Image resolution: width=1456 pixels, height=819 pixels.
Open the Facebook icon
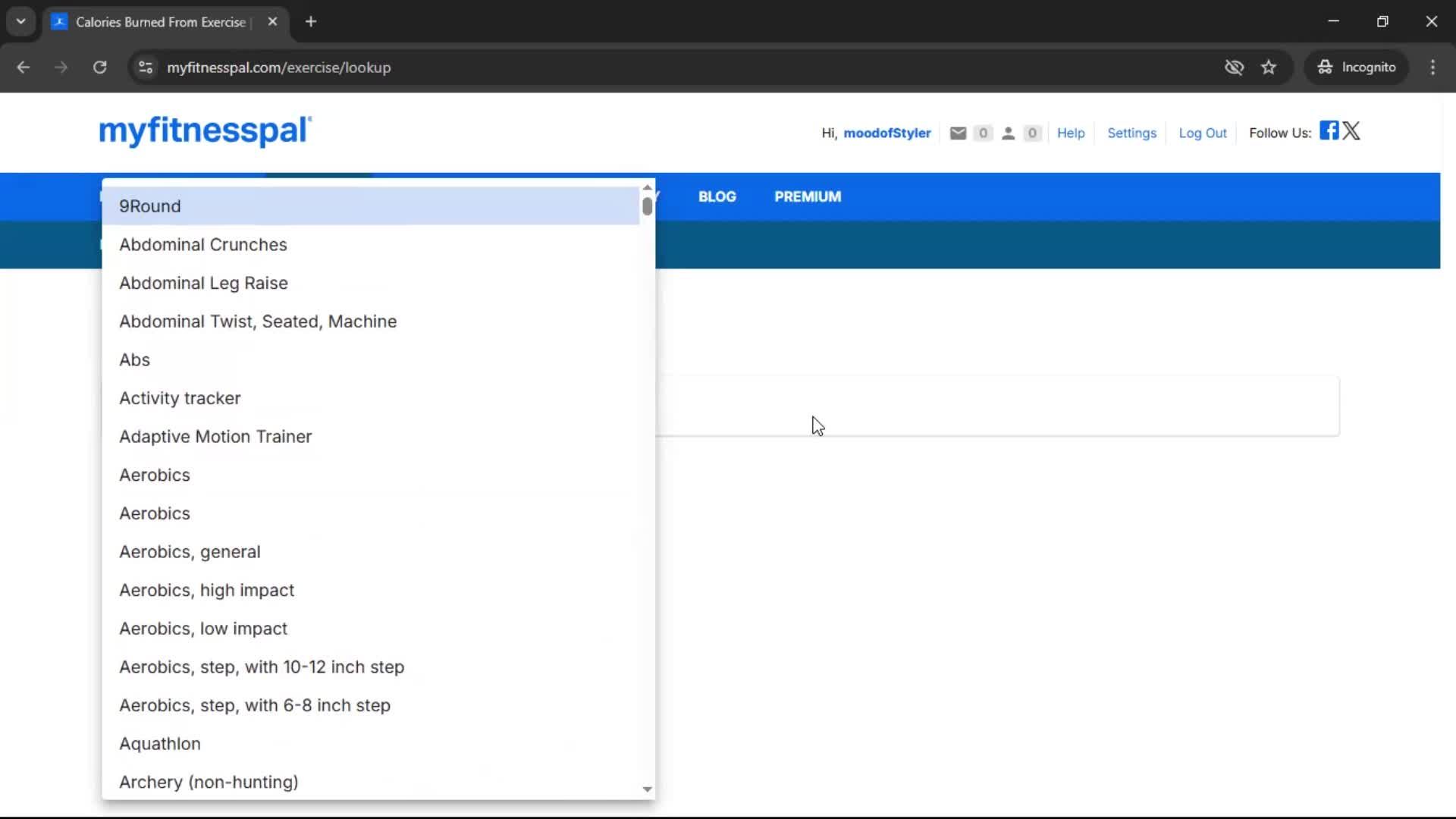click(x=1329, y=130)
